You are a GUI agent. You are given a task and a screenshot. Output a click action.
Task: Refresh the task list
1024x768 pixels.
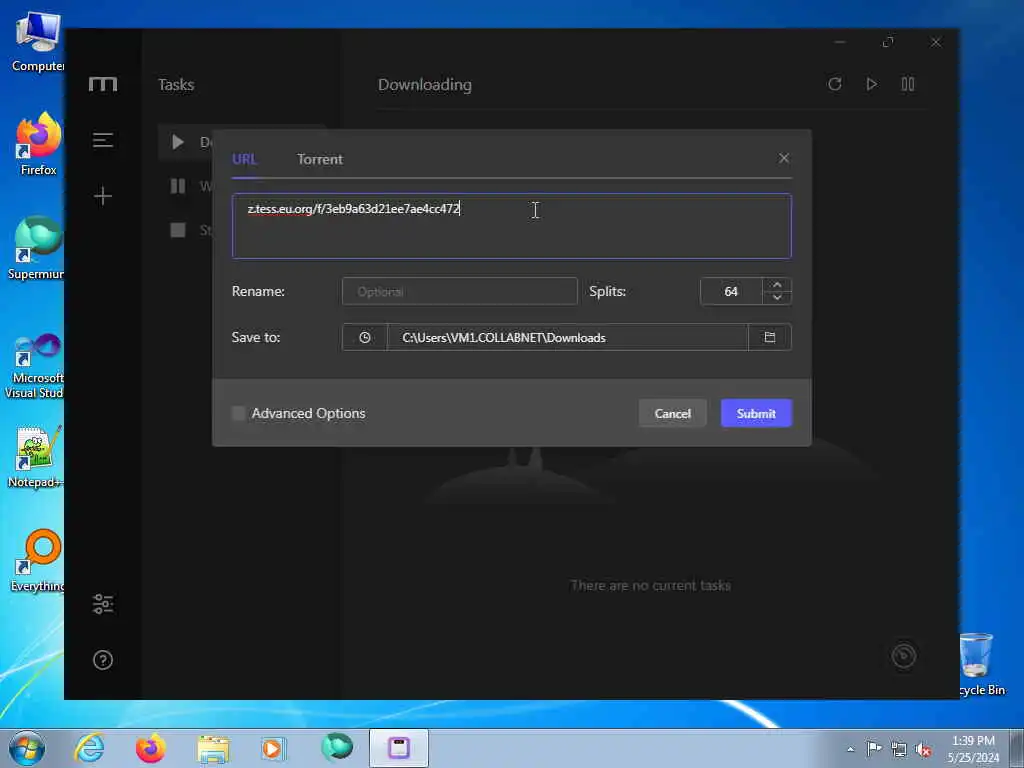click(835, 84)
